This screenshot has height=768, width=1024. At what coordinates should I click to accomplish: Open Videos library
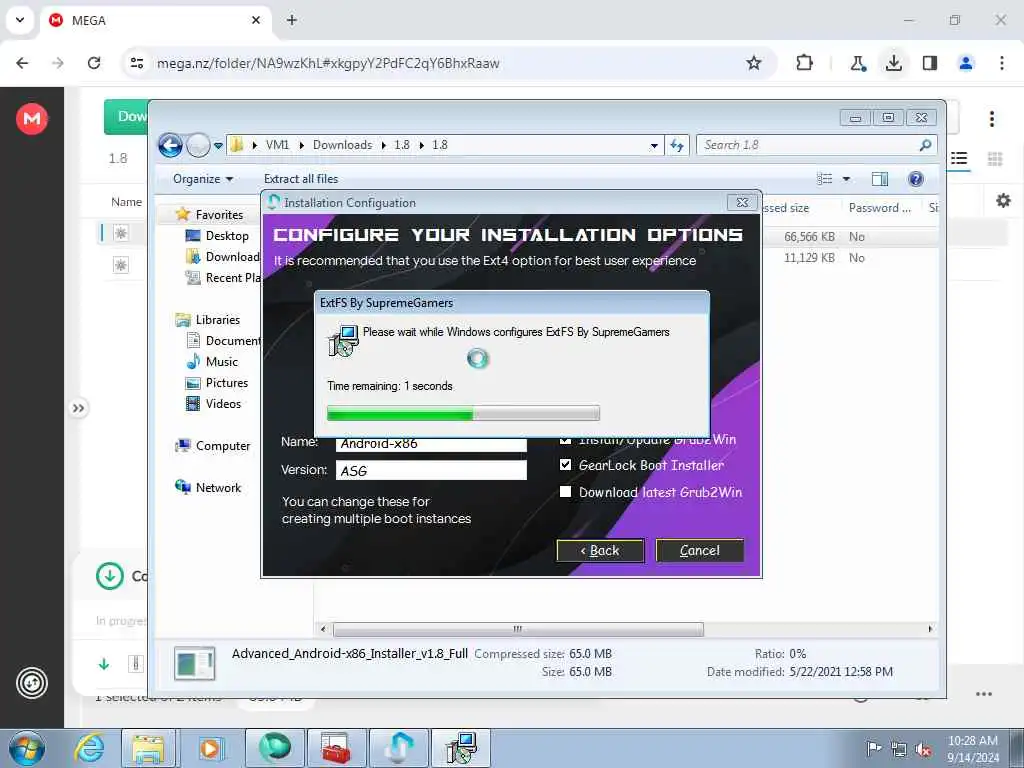214,404
